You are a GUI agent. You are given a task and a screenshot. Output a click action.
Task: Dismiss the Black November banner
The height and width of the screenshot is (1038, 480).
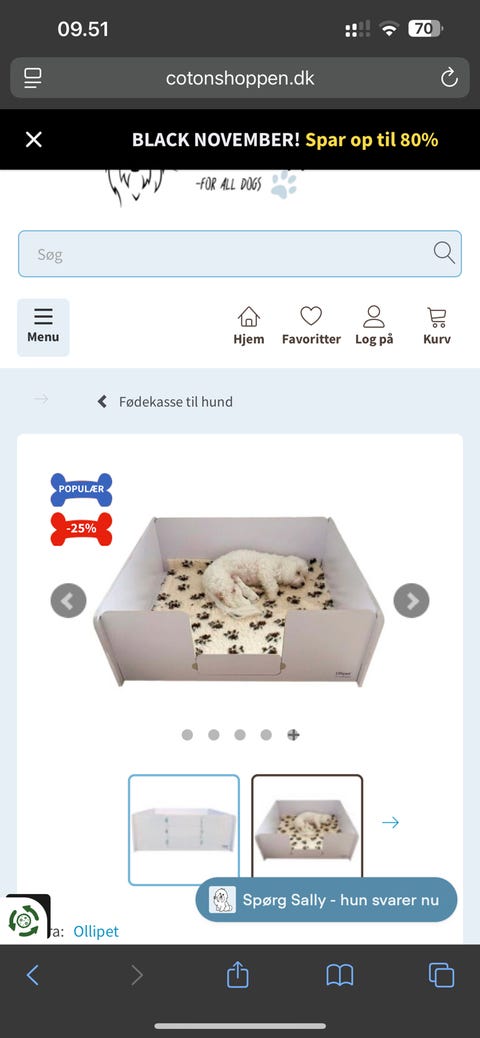click(x=34, y=140)
